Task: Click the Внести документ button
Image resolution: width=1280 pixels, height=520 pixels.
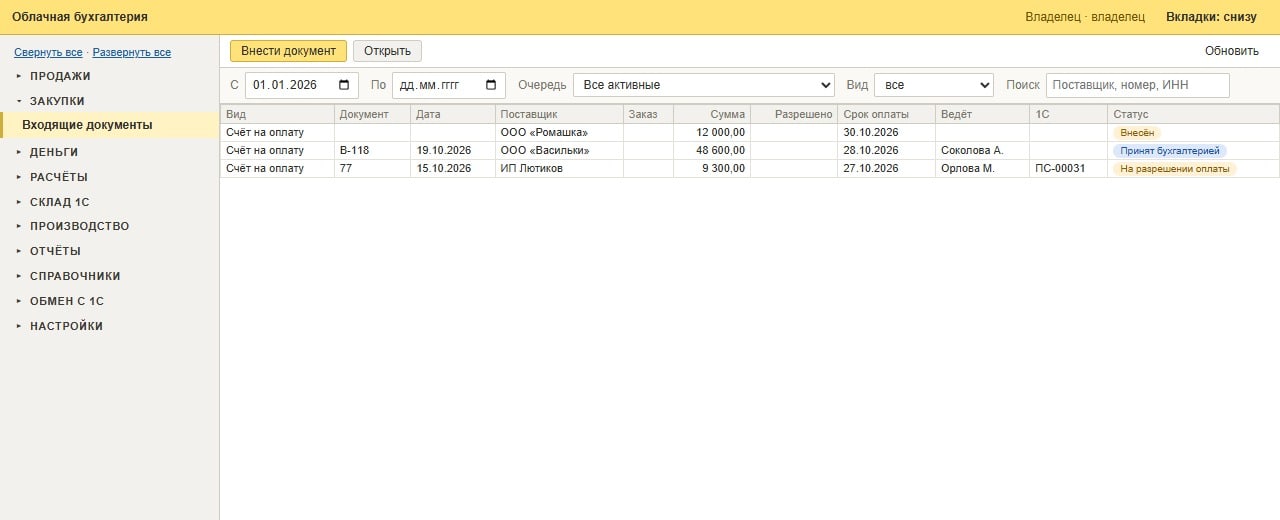Action: [x=288, y=51]
